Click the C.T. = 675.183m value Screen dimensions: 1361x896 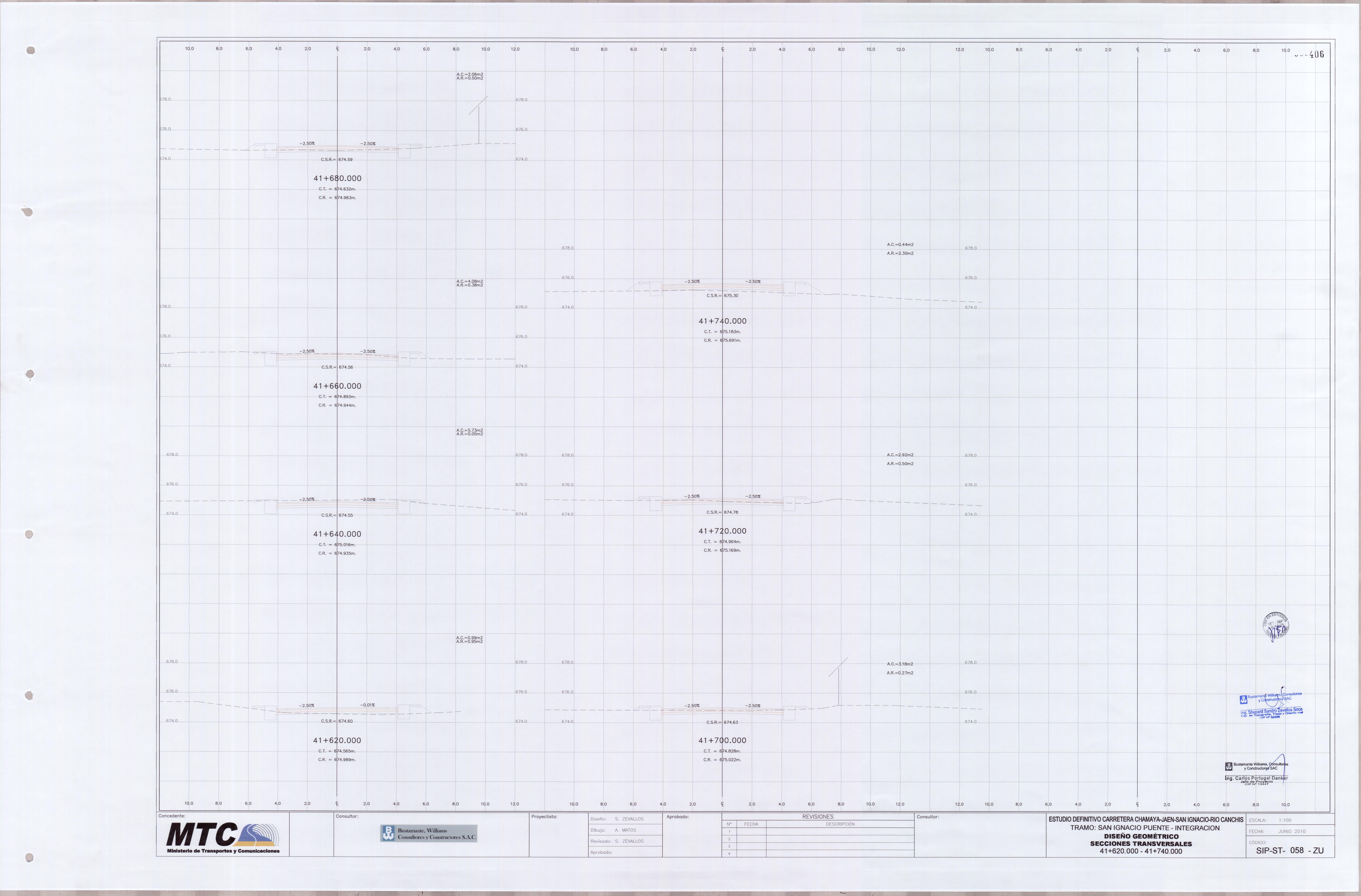[722, 332]
